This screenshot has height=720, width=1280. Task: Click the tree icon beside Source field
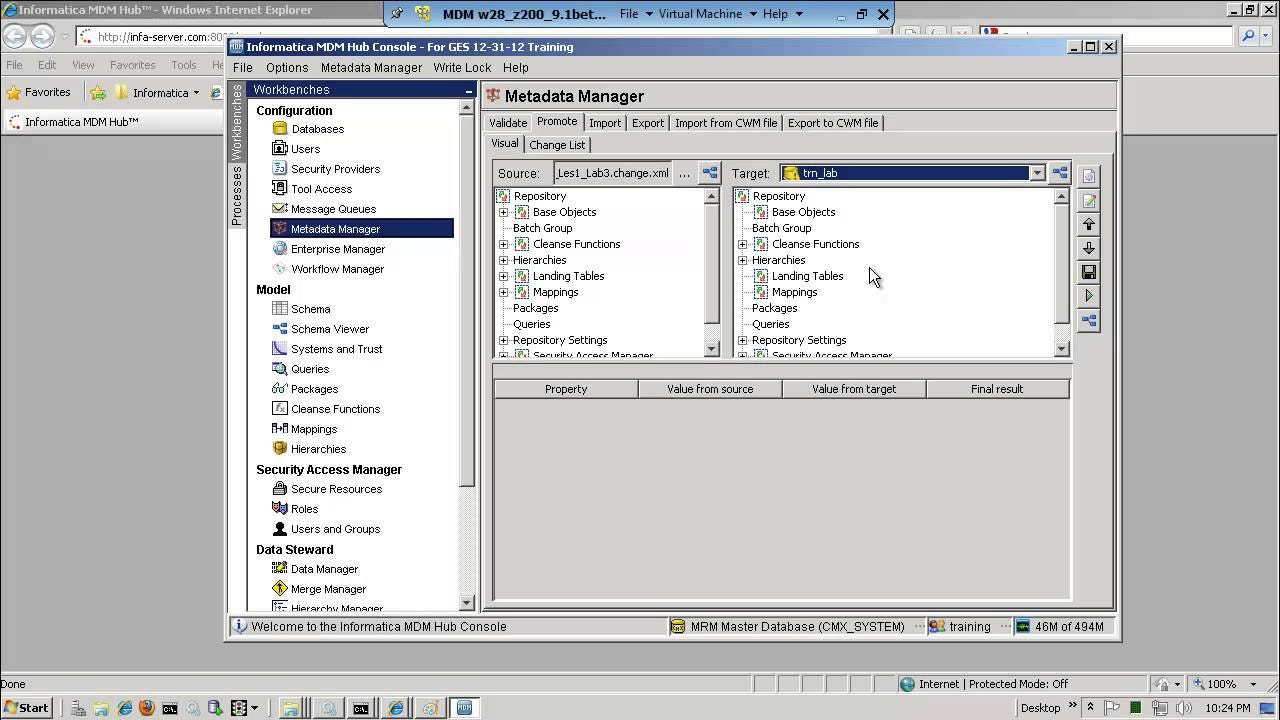pos(710,173)
